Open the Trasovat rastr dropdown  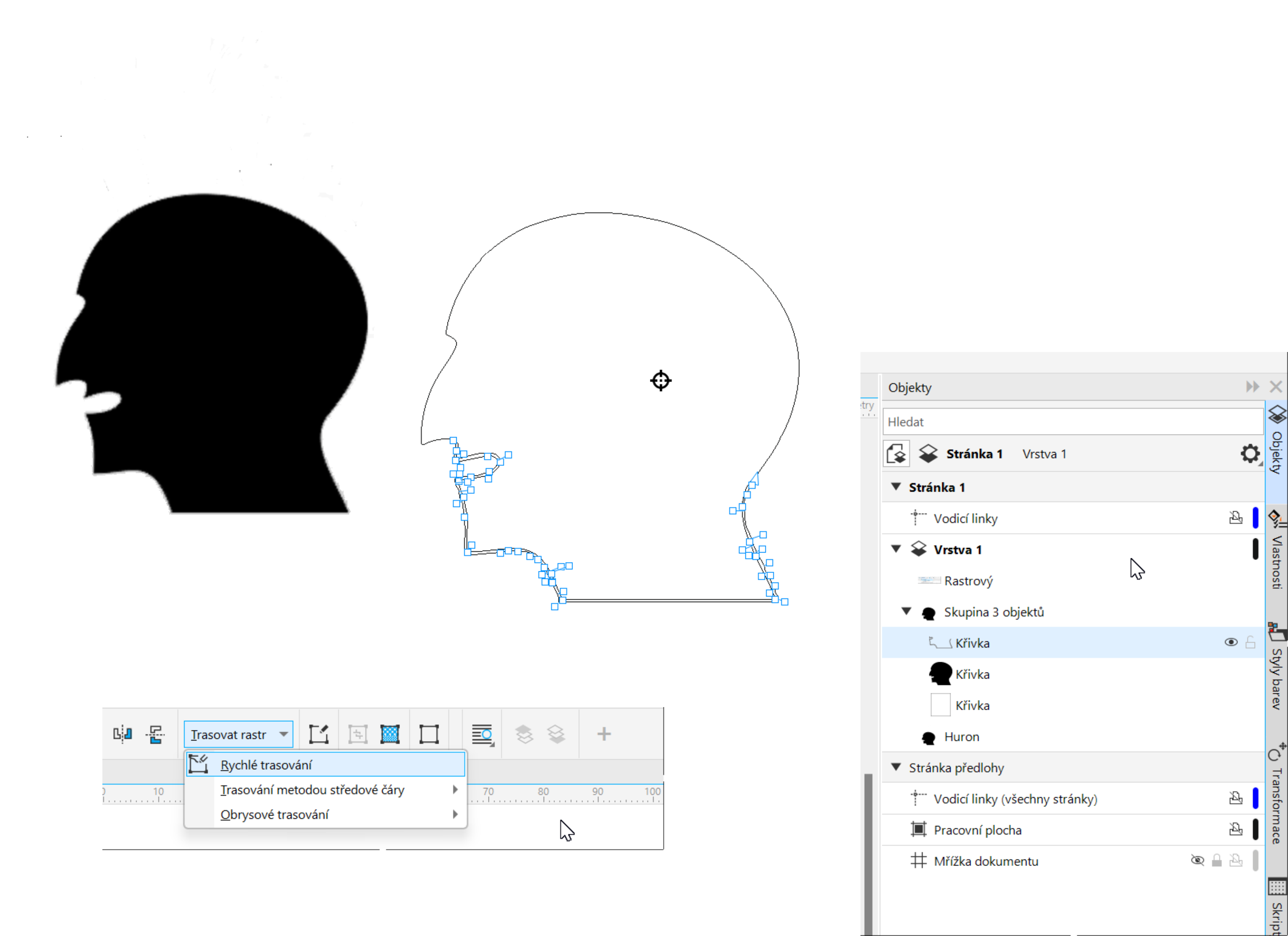point(239,734)
